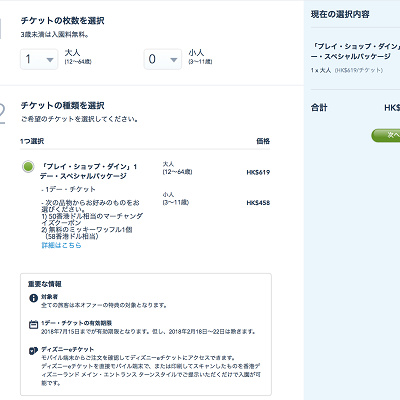Viewport: 400px width, 400px height.
Task: Click the チケットの種類を選択 heading
Action: [x=63, y=106]
